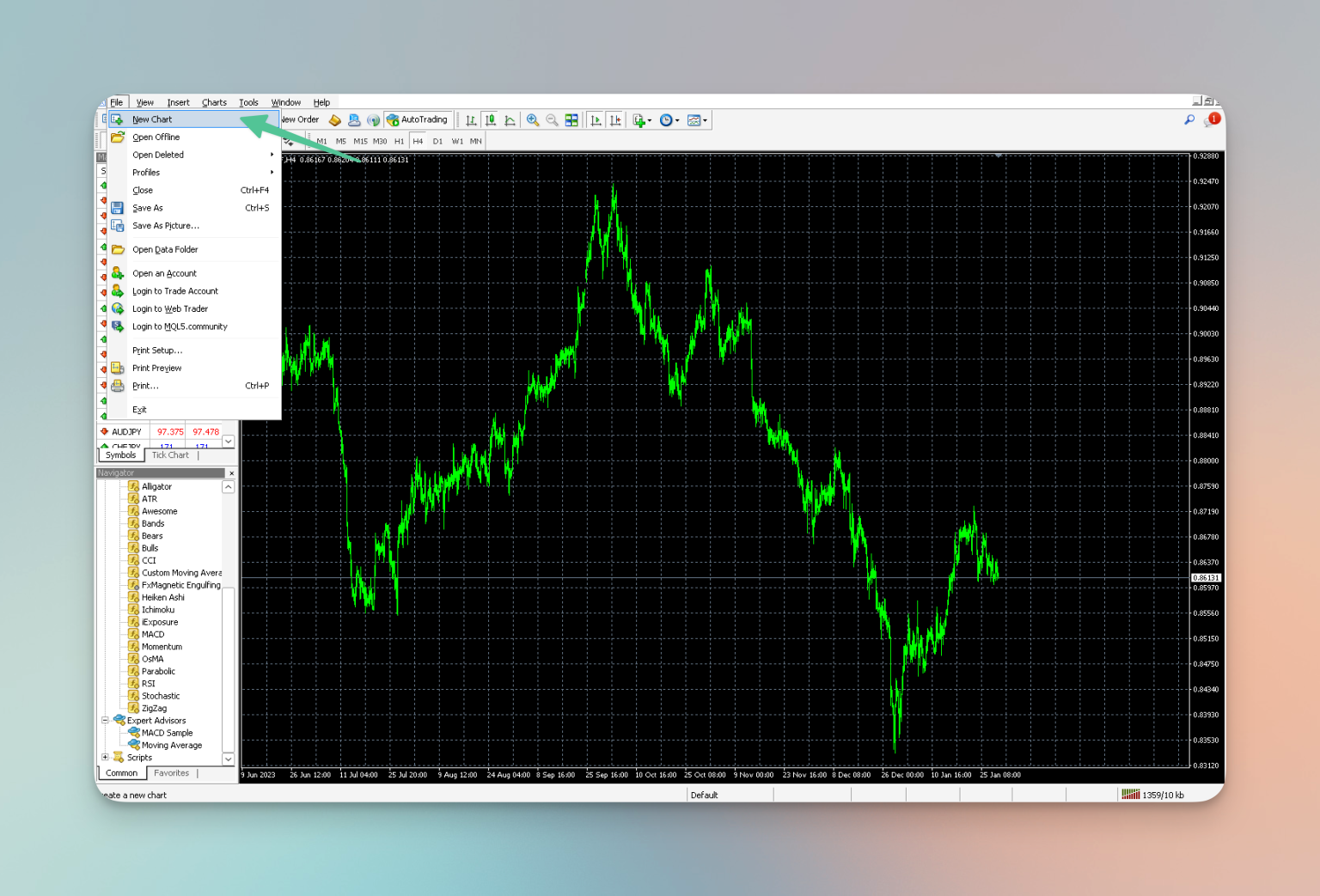Toggle chart shift button
The image size is (1320, 896).
(615, 120)
